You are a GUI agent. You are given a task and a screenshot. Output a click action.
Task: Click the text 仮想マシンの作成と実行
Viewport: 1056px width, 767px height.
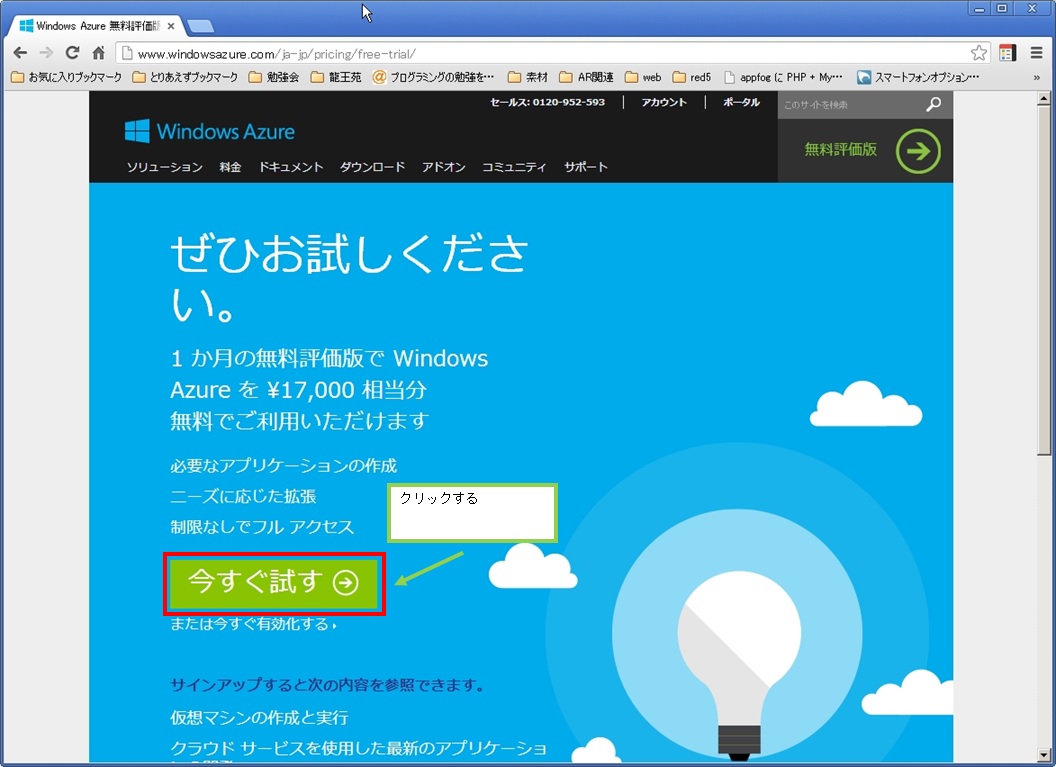(259, 718)
